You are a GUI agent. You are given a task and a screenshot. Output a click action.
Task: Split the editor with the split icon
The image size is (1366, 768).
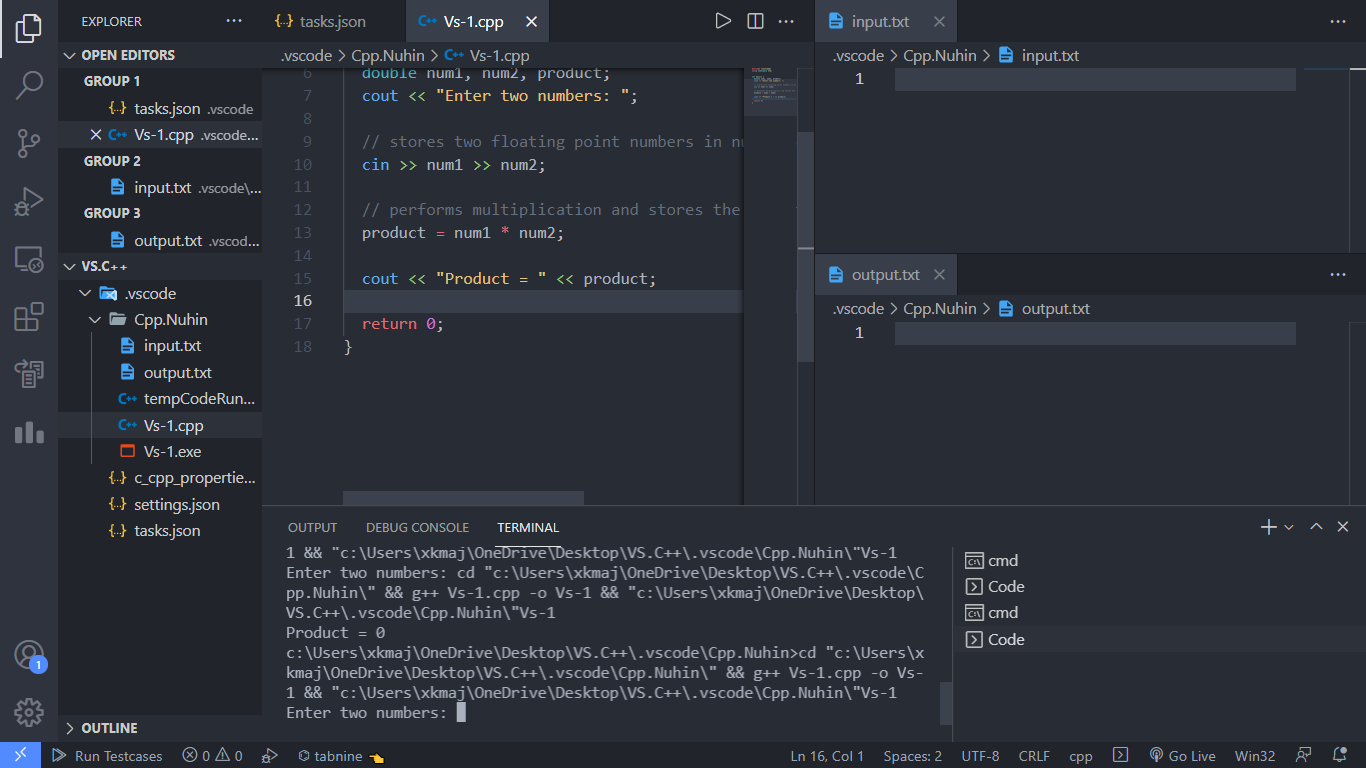[x=755, y=20]
